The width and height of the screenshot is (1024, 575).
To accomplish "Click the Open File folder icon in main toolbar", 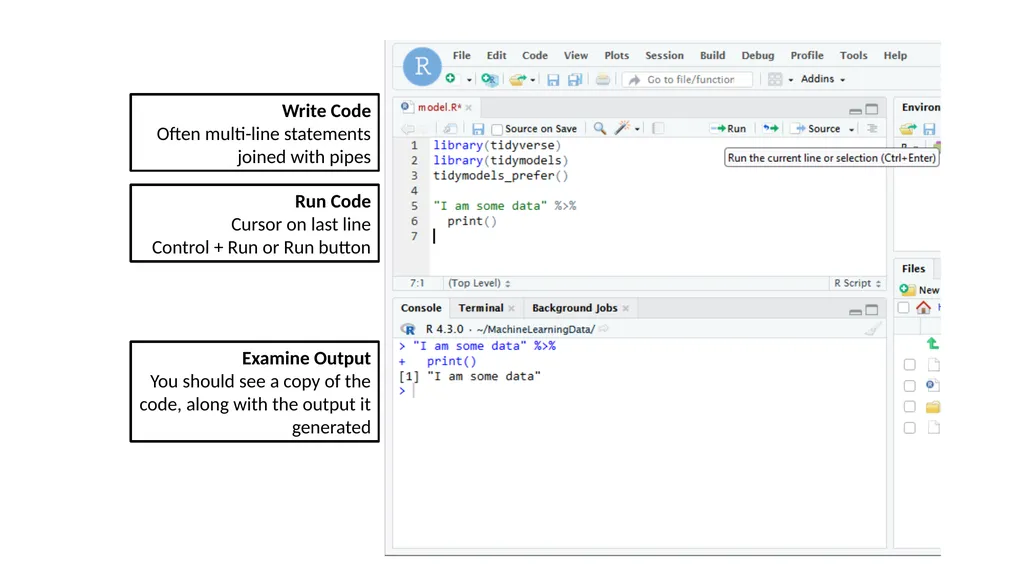I will [x=517, y=79].
